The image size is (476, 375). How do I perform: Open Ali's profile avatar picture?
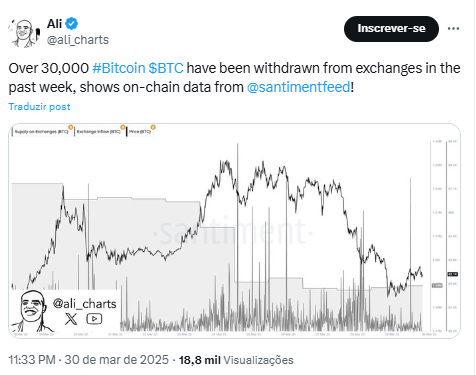pyautogui.click(x=24, y=33)
